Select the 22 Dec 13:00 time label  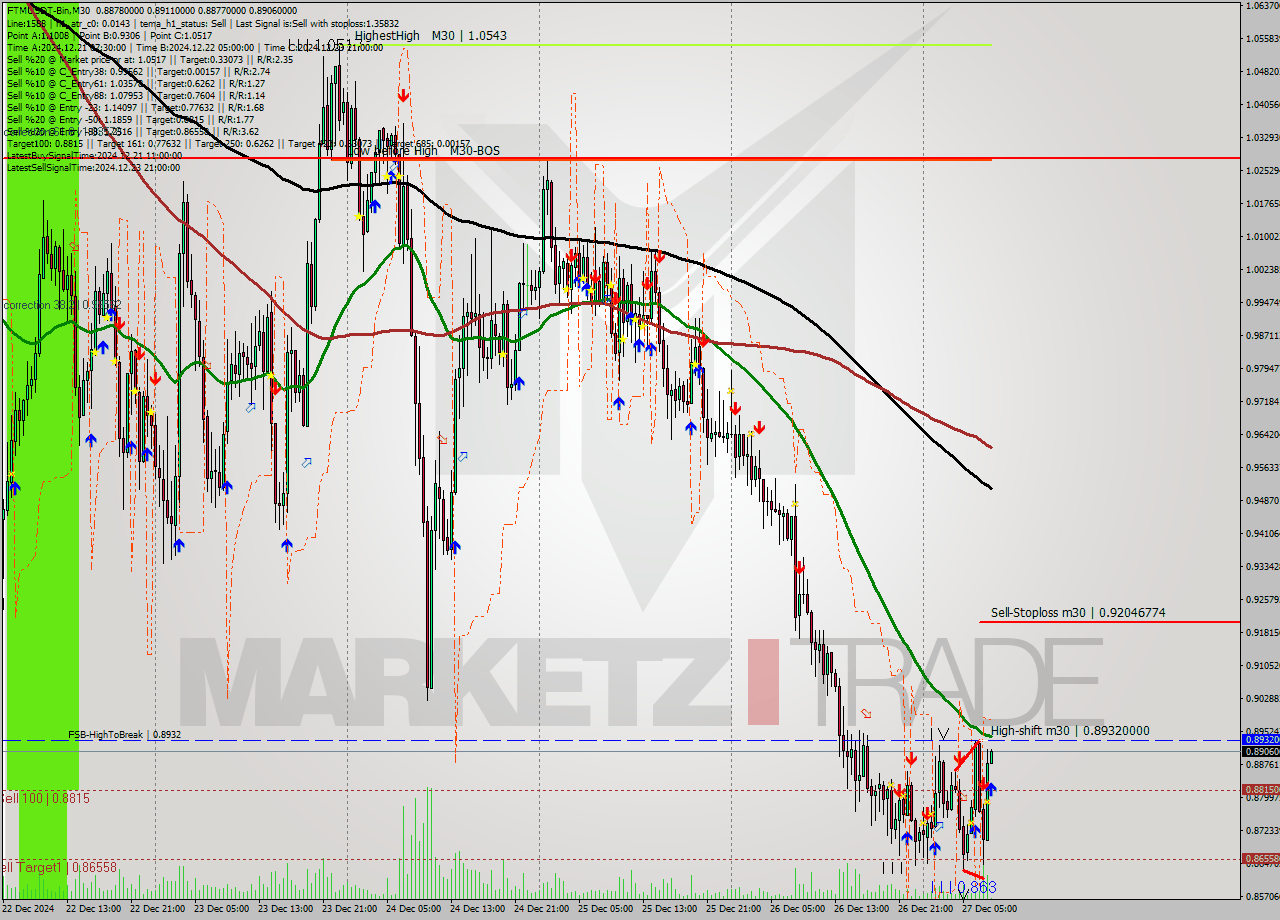click(x=94, y=909)
